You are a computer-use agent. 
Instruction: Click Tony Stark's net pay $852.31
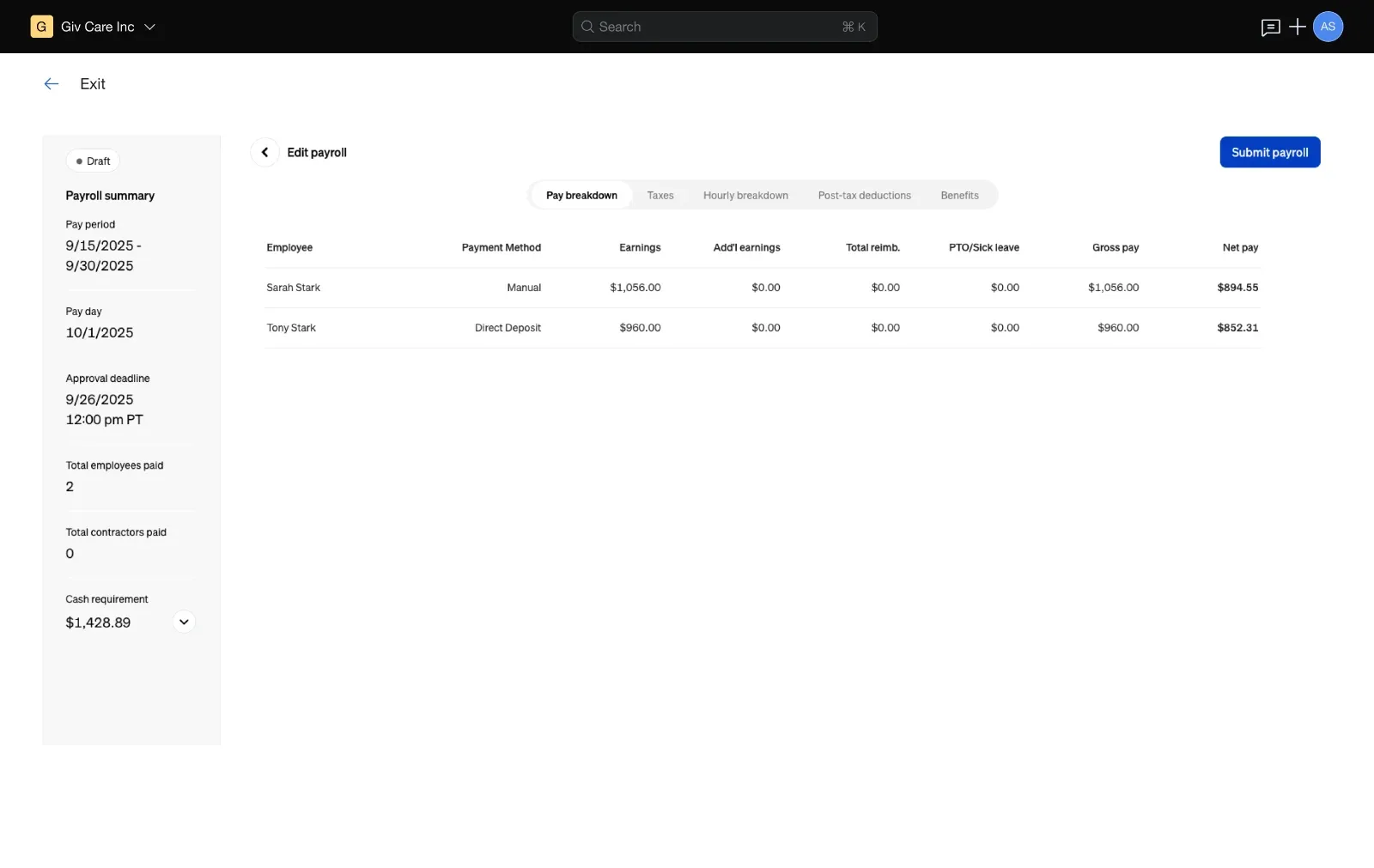coord(1237,328)
